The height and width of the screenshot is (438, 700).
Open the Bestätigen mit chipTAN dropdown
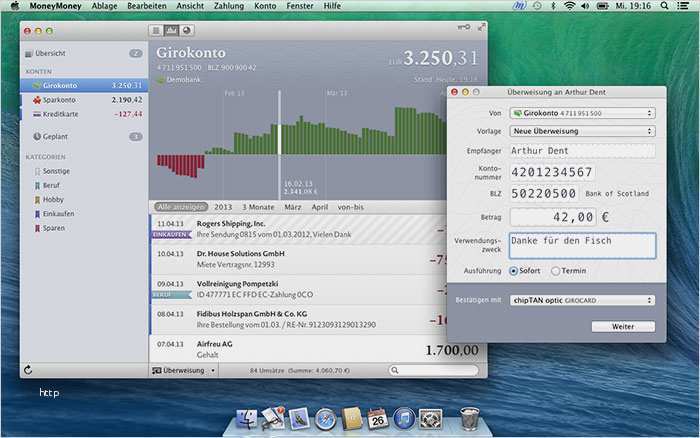tap(583, 300)
